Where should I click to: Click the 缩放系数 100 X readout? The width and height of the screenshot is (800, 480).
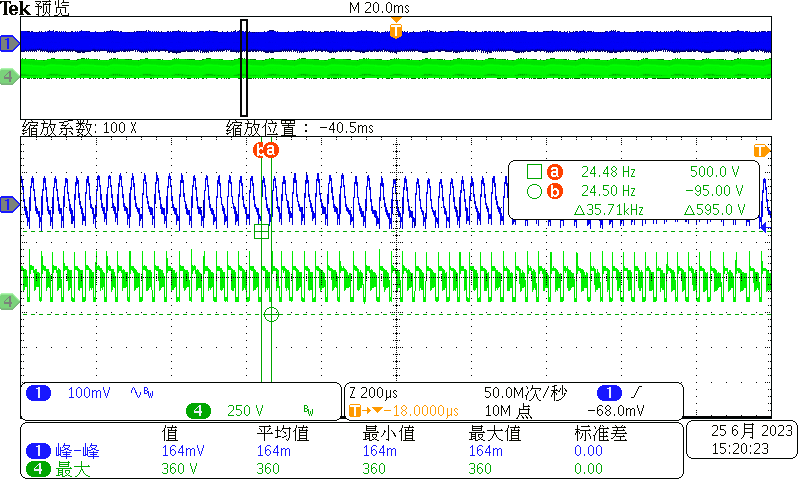point(79,128)
